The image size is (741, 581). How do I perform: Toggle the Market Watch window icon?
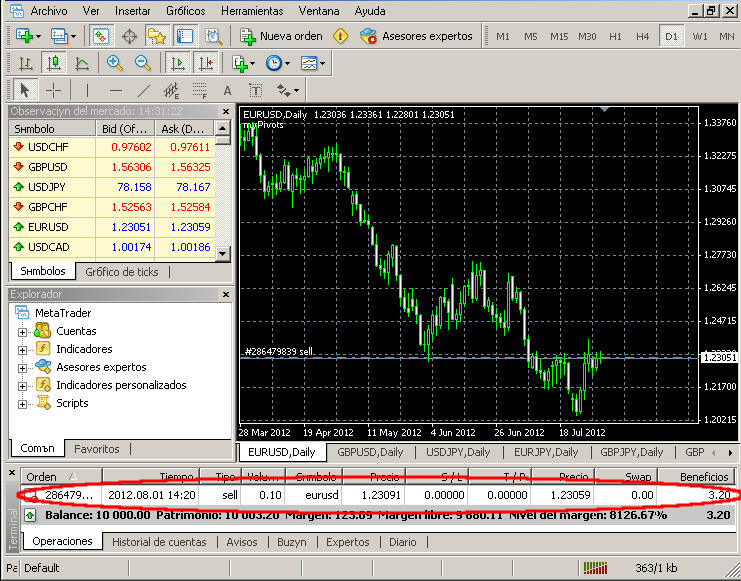point(101,36)
